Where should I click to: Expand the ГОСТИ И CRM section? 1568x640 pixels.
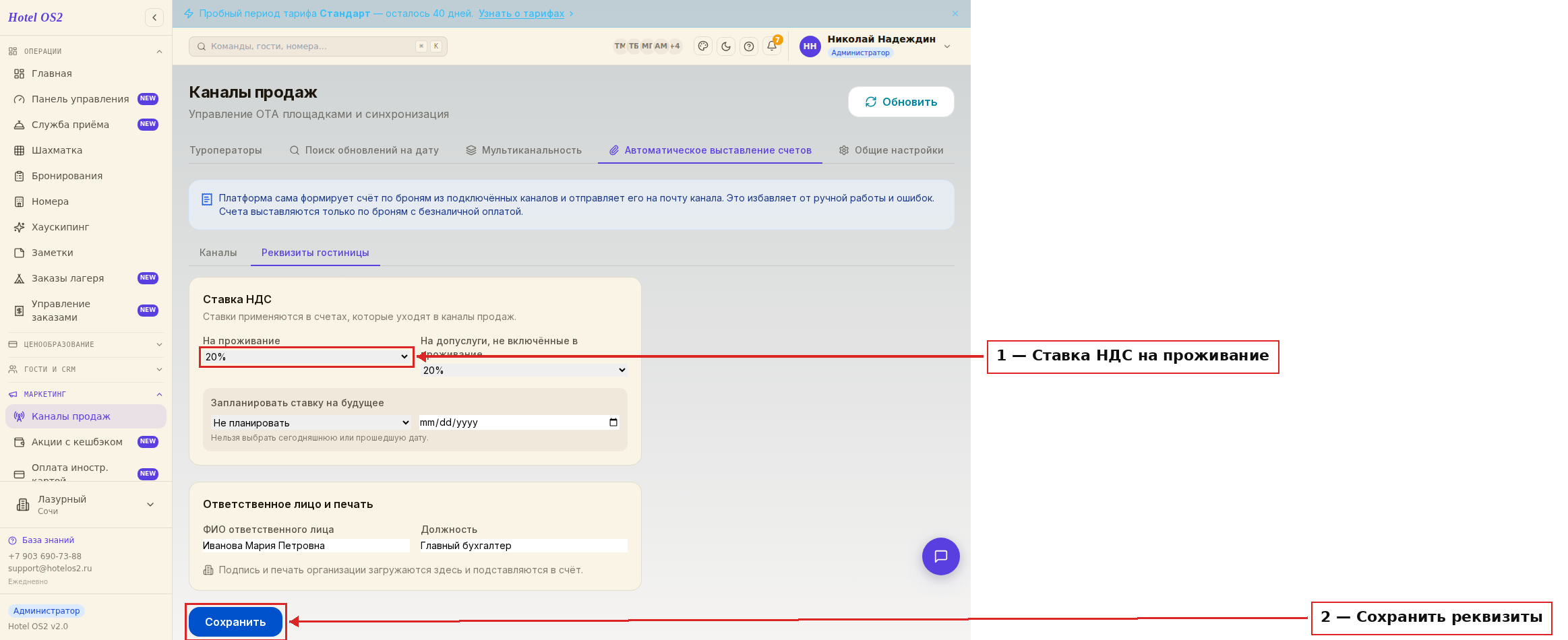click(x=86, y=369)
